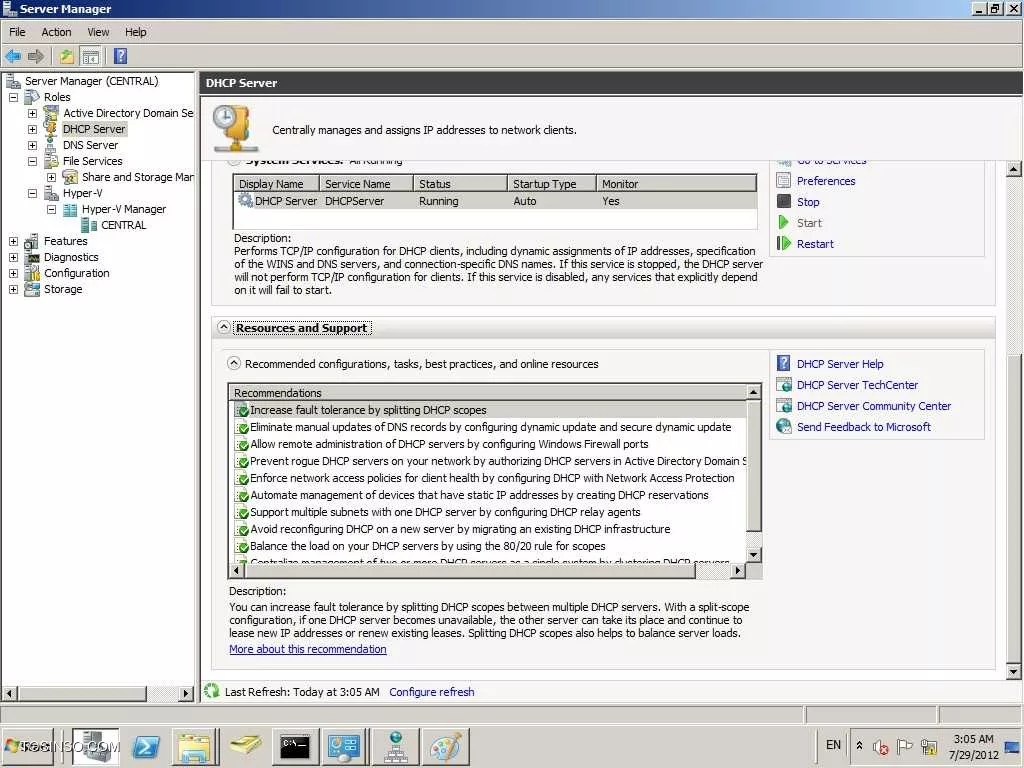Click the Recommendations list scroll down arrow
Viewport: 1024px width, 768px height.
754,554
